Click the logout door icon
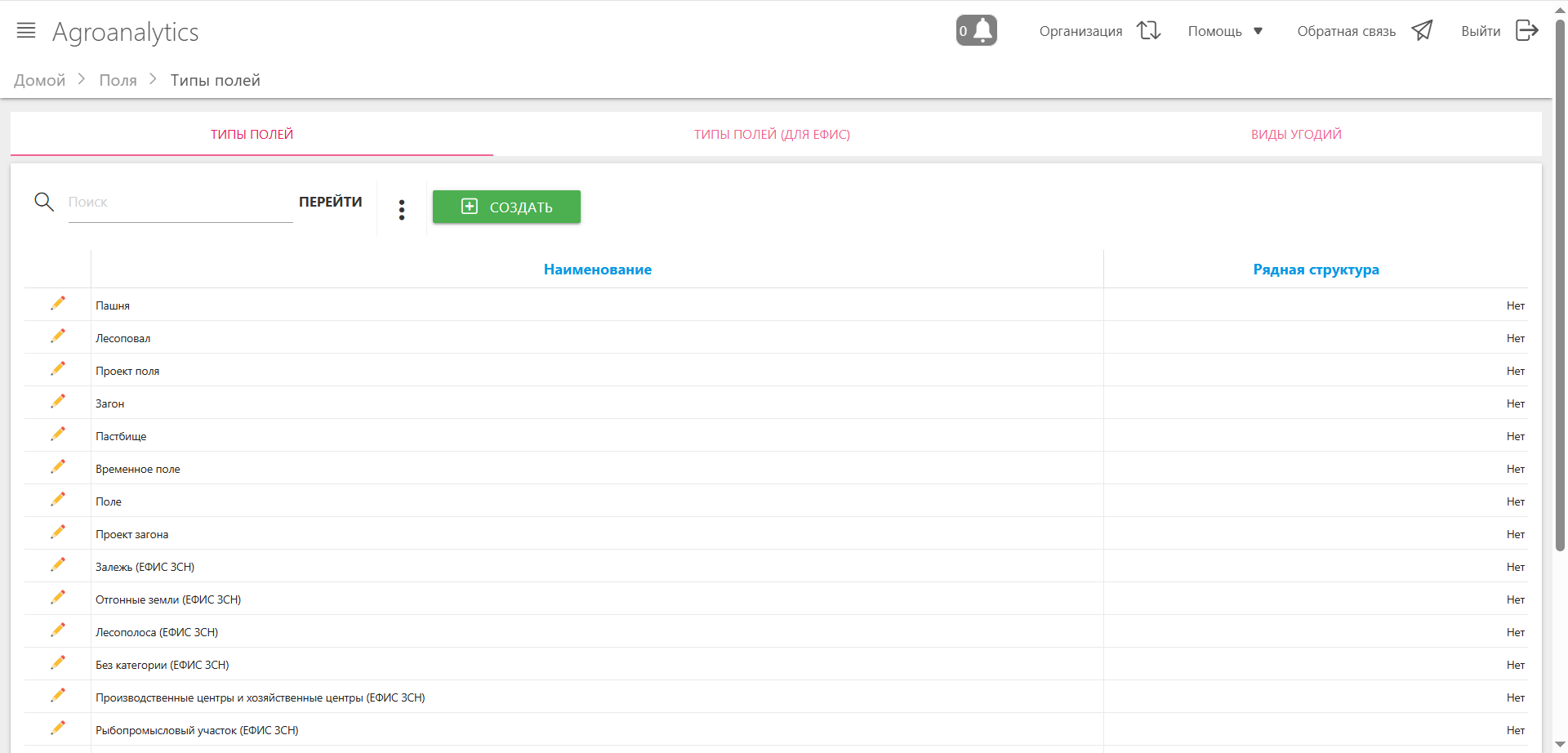The height and width of the screenshot is (753, 1568). (x=1526, y=31)
